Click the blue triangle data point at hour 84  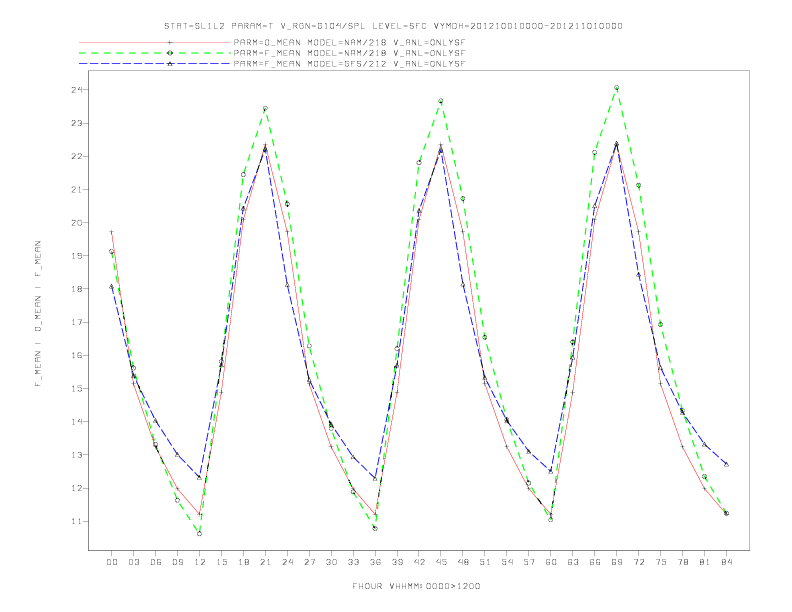726,465
